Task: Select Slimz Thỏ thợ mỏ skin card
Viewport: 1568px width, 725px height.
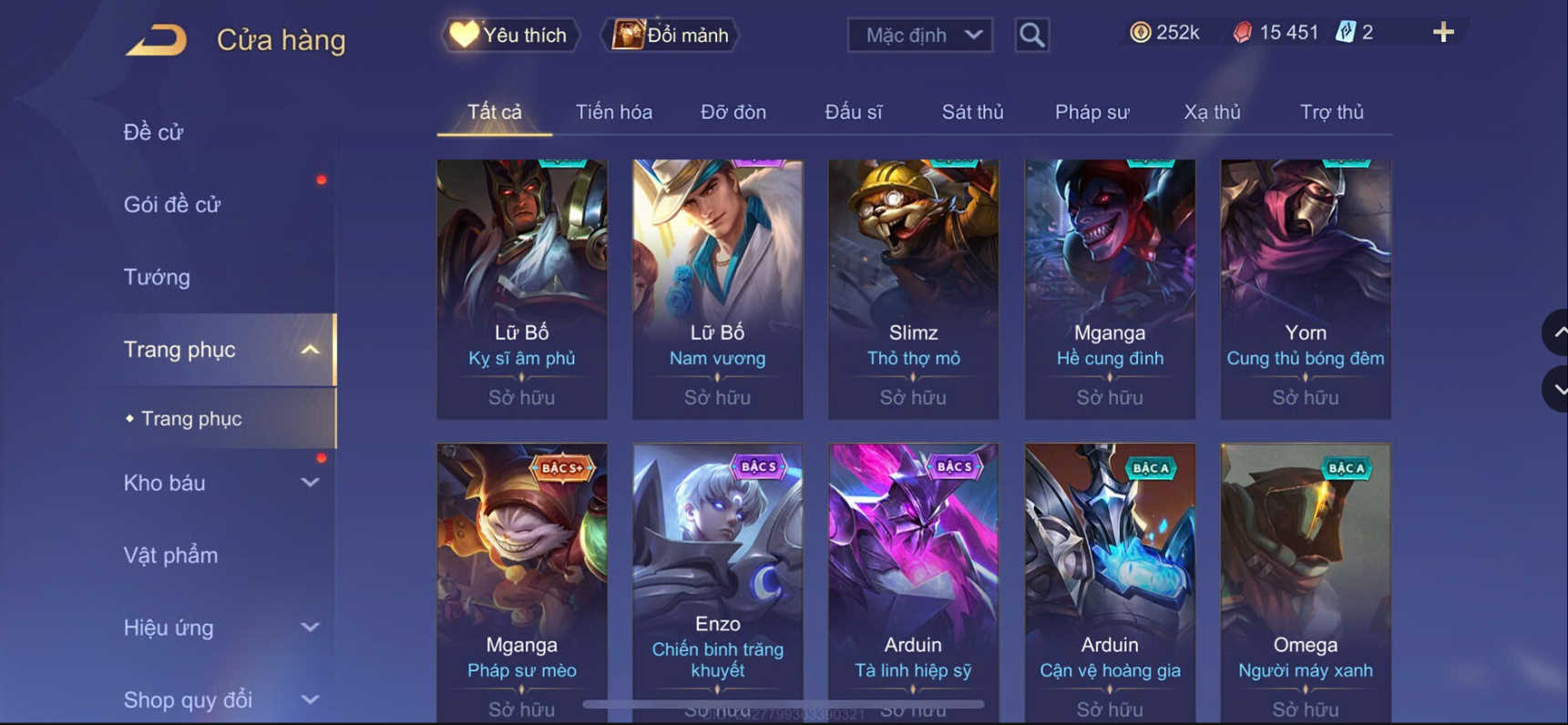Action: (x=913, y=290)
